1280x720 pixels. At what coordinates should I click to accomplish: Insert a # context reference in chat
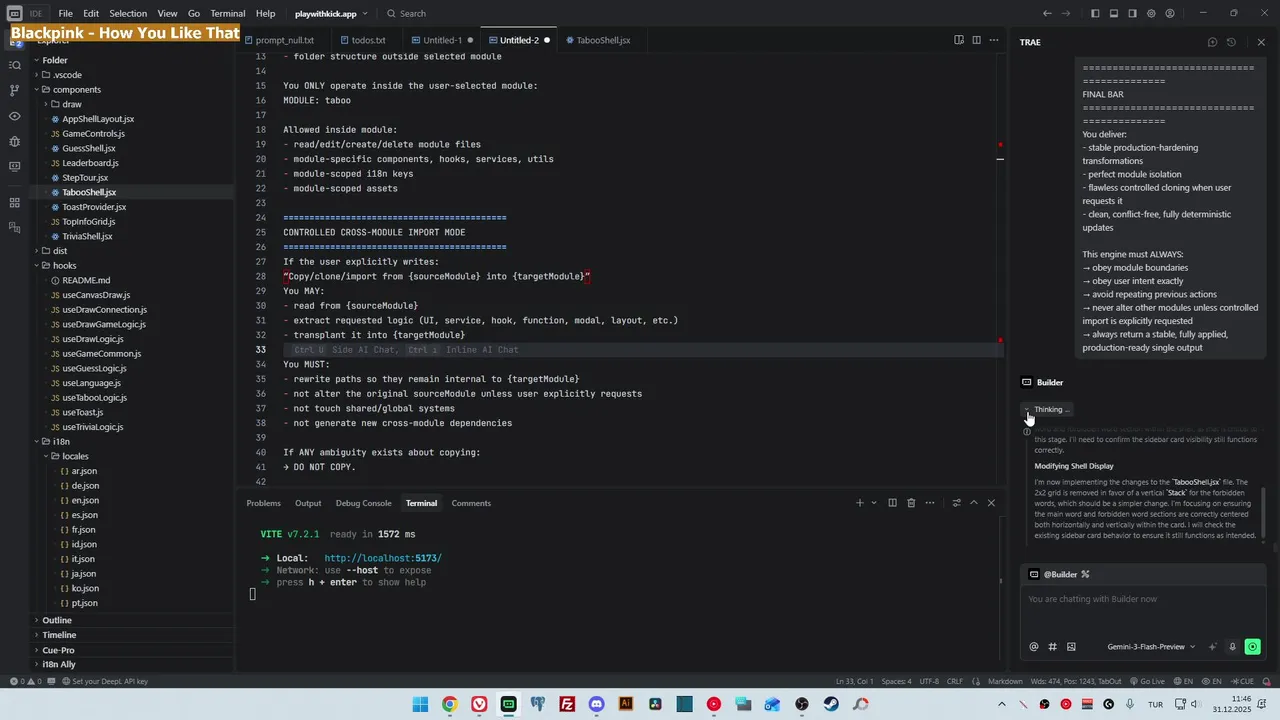point(1052,647)
